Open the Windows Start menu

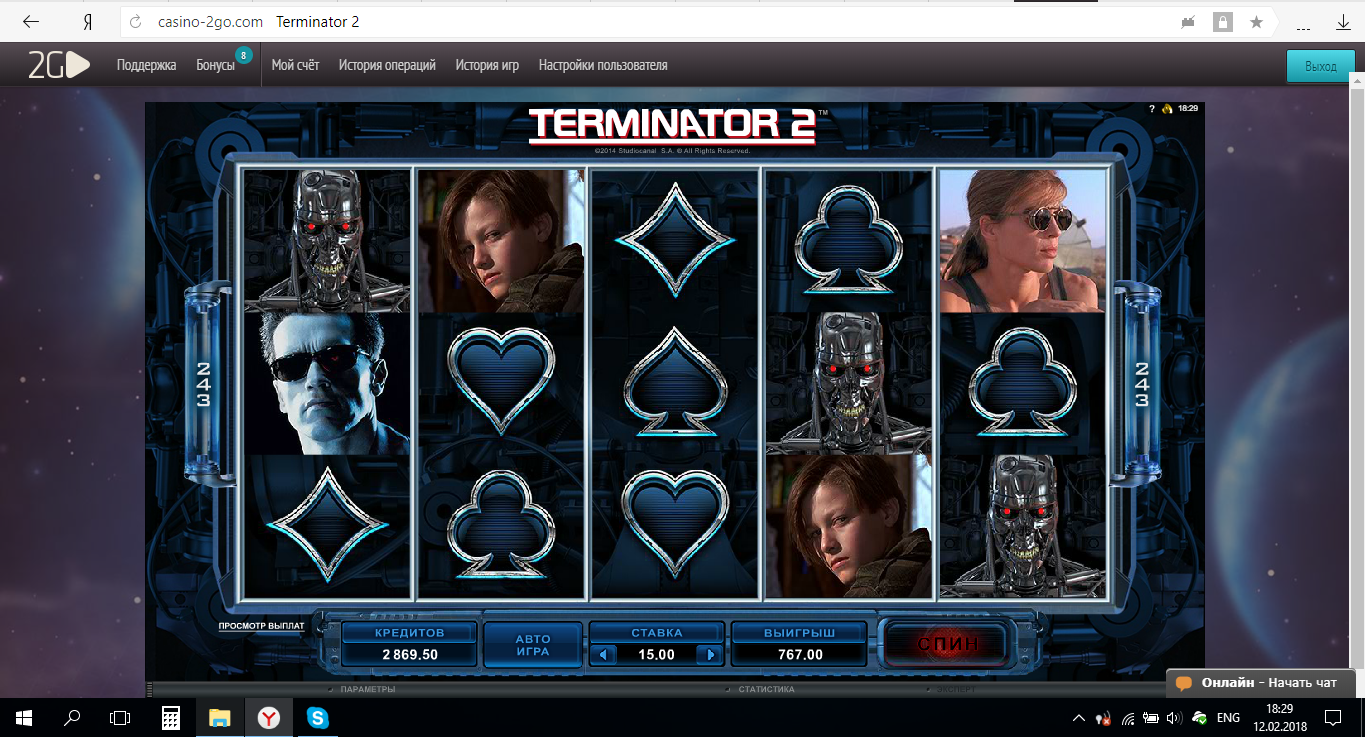pos(24,717)
